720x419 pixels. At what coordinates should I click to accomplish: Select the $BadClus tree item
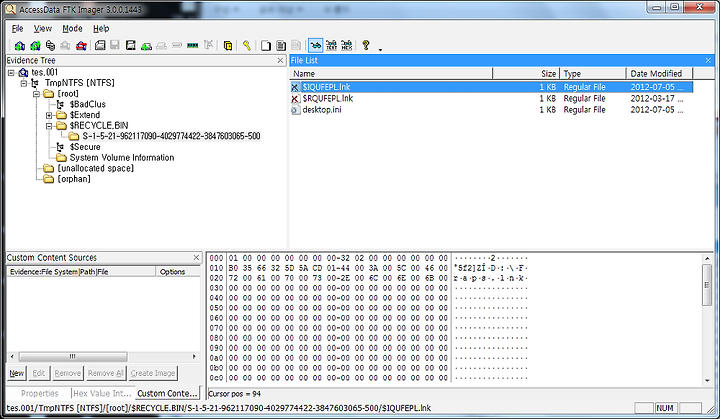click(x=87, y=104)
